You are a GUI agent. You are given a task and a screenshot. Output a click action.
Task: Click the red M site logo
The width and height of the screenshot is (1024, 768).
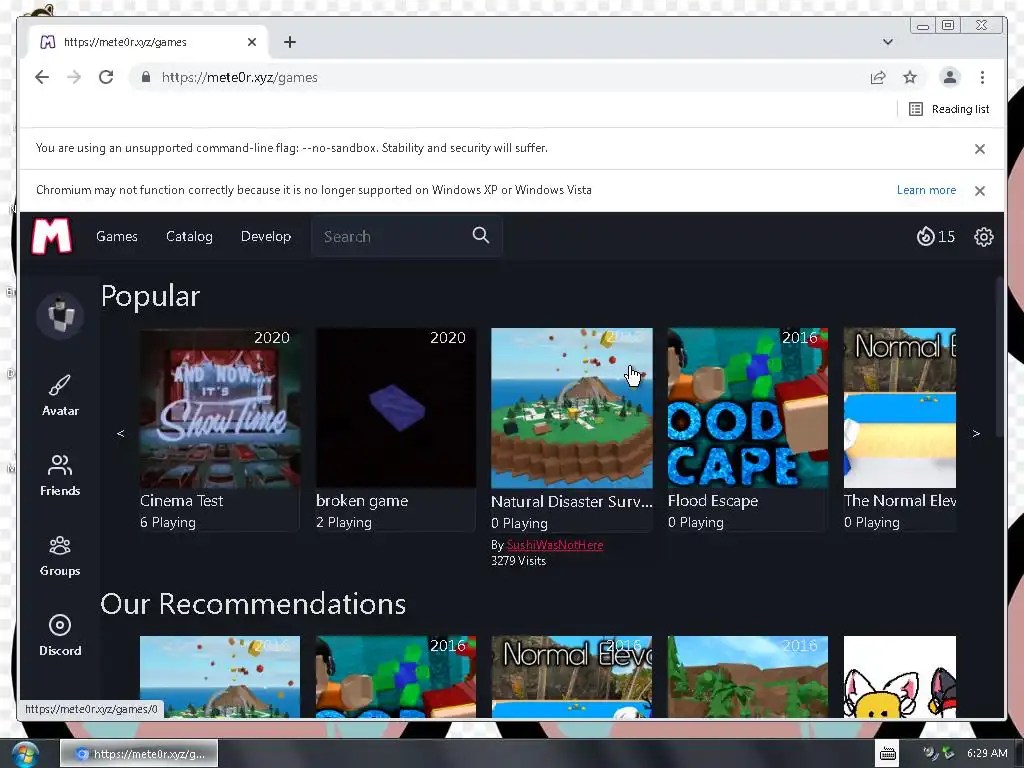click(52, 236)
